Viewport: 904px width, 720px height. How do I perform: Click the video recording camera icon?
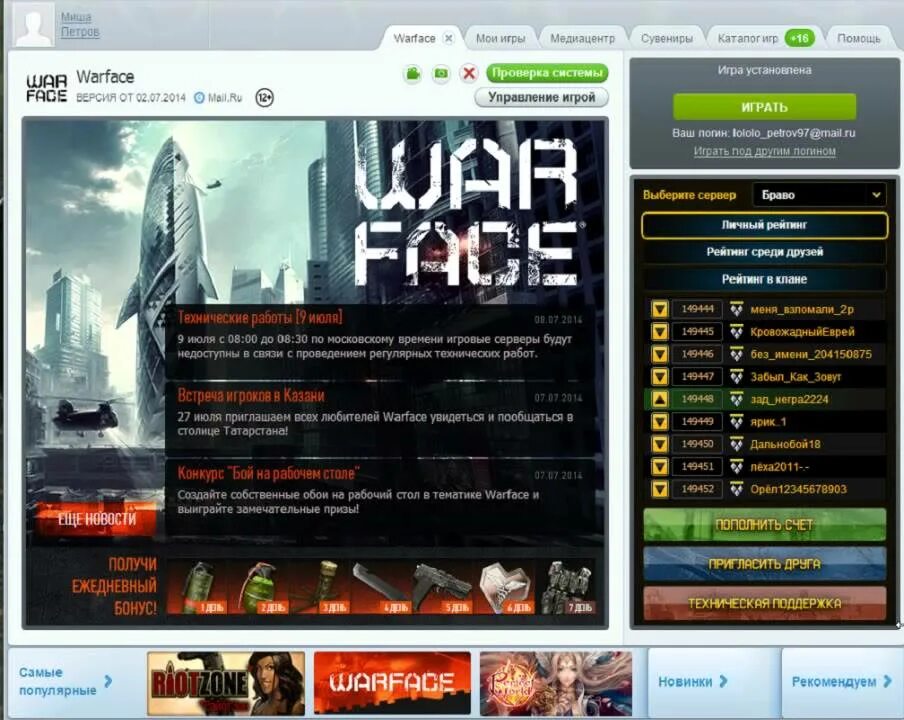point(412,74)
